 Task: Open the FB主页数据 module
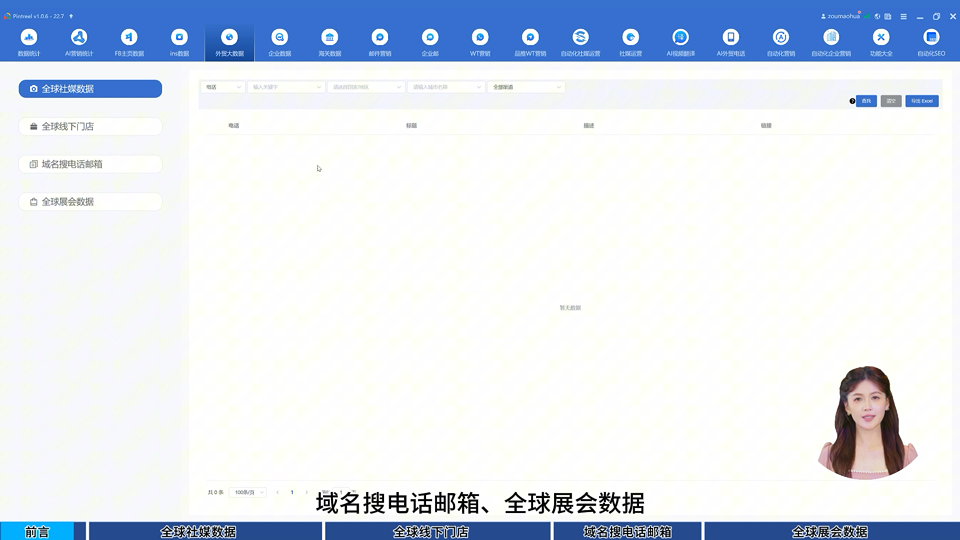(129, 42)
